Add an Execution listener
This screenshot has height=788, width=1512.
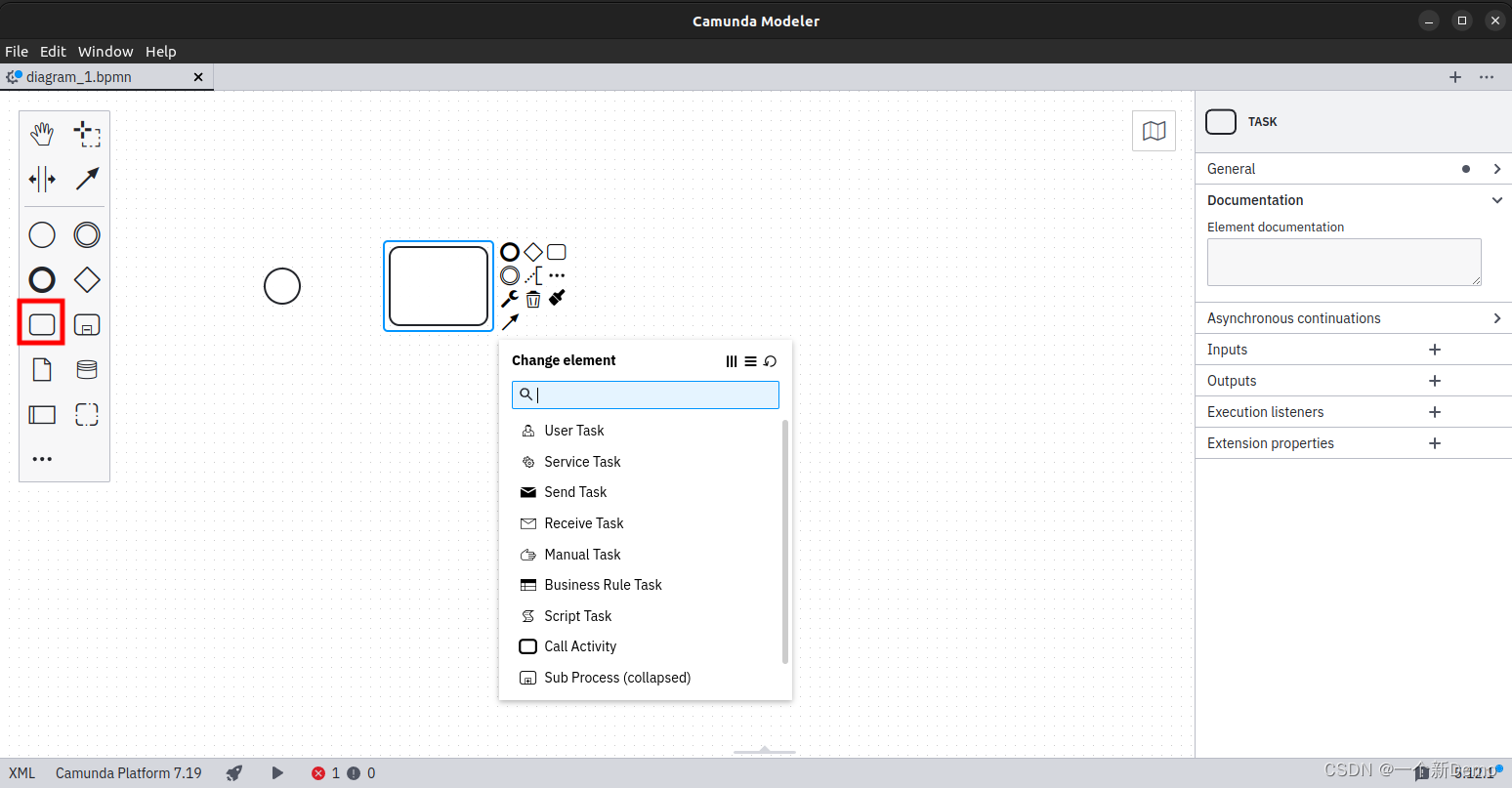[1435, 412]
